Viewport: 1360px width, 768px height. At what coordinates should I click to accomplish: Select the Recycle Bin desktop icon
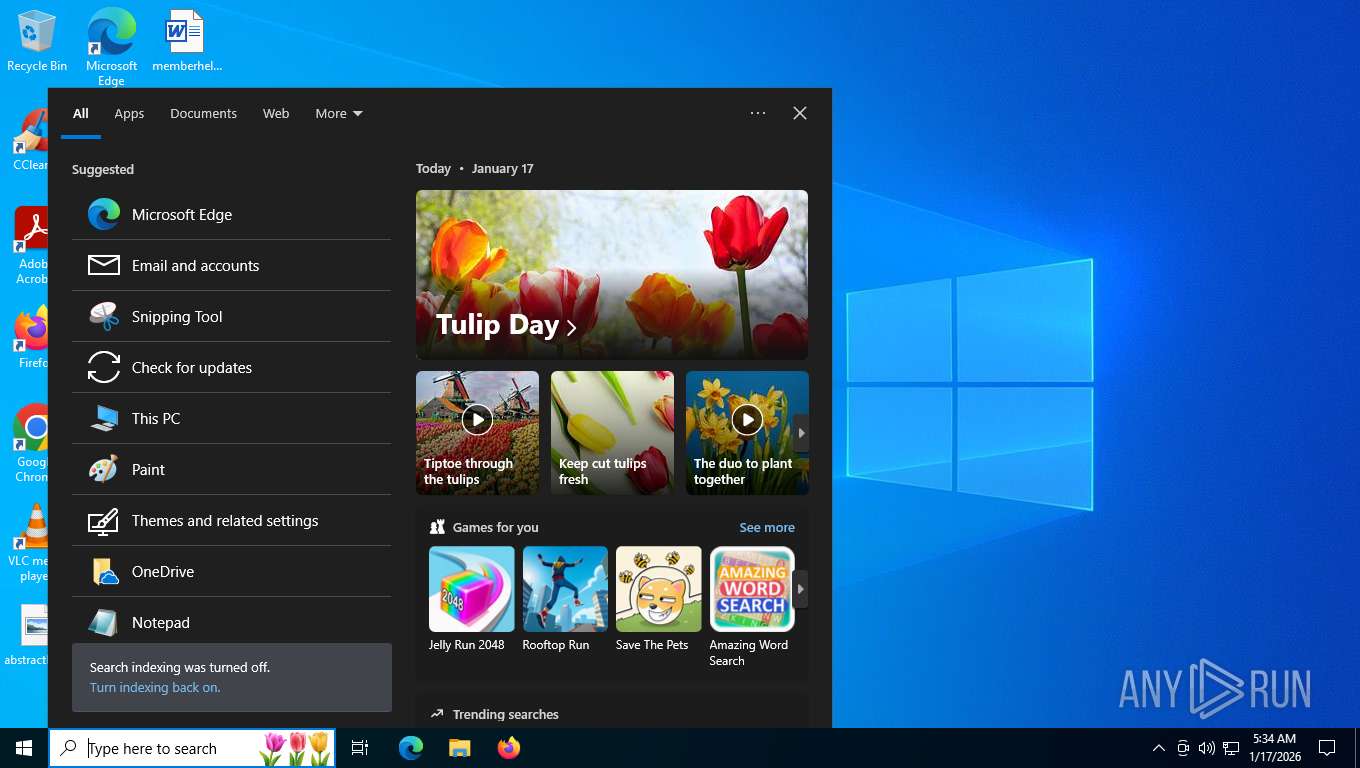pos(37,41)
